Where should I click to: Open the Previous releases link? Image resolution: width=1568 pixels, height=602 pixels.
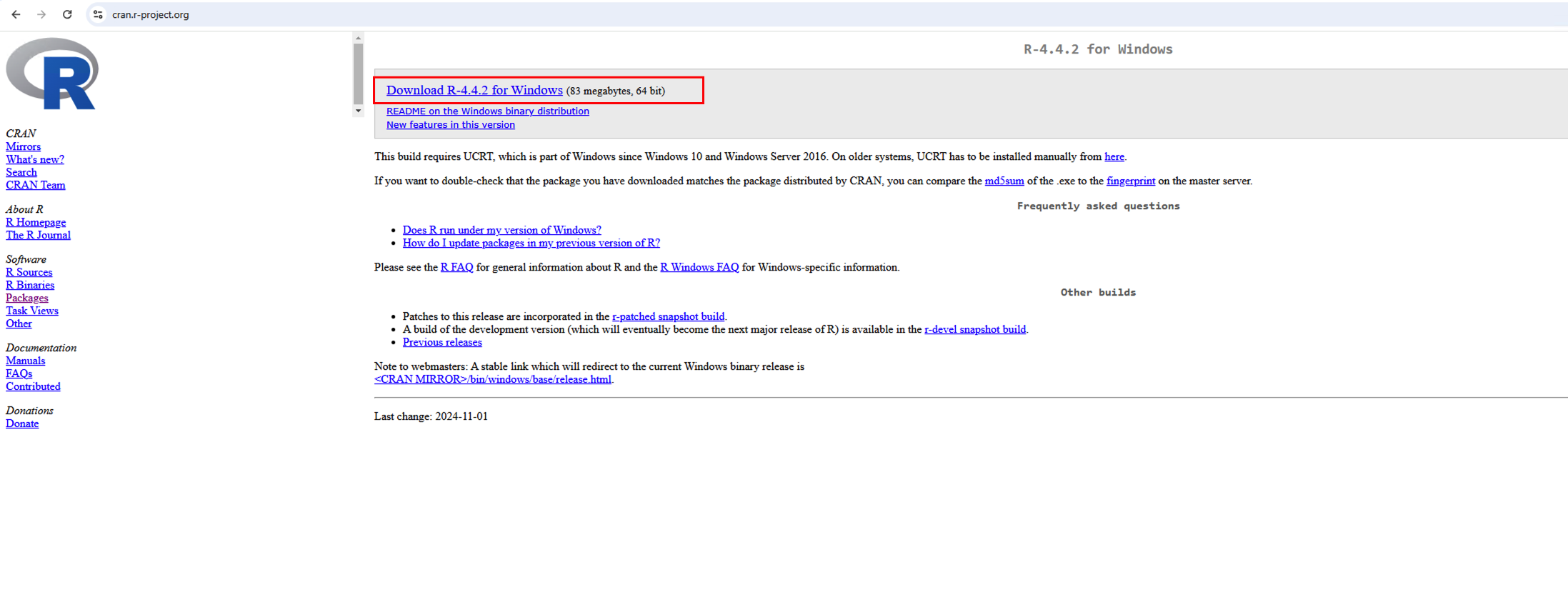[442, 342]
